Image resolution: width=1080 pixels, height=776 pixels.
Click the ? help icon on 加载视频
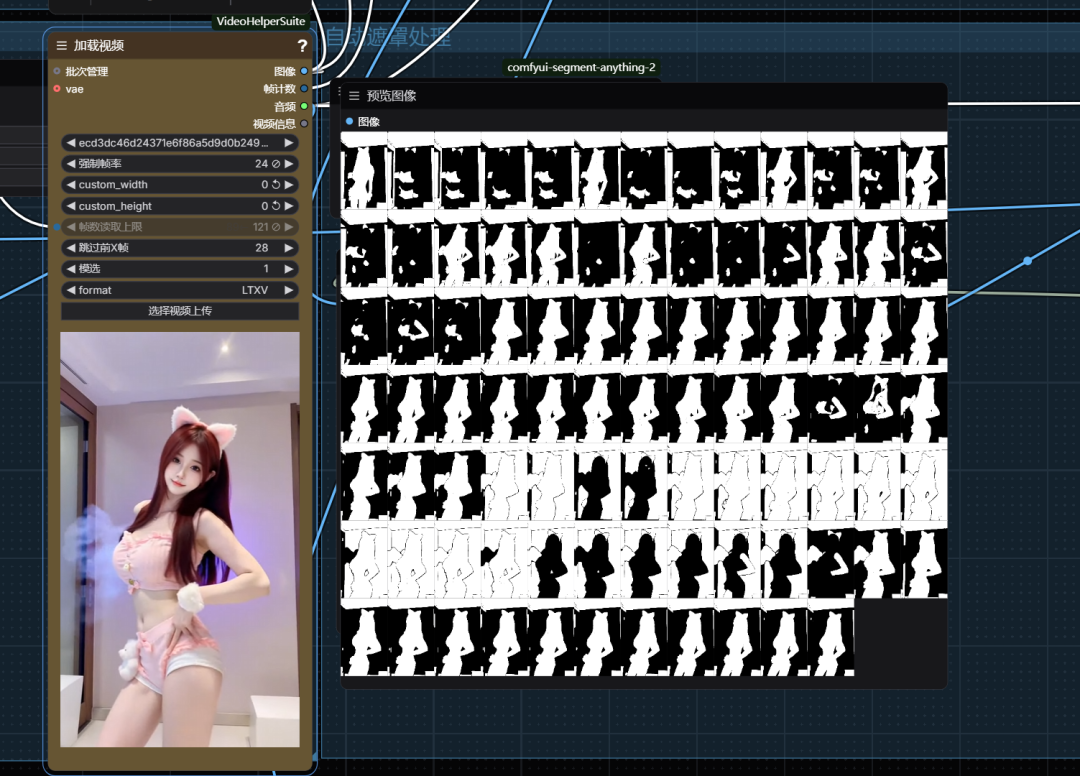(x=302, y=45)
